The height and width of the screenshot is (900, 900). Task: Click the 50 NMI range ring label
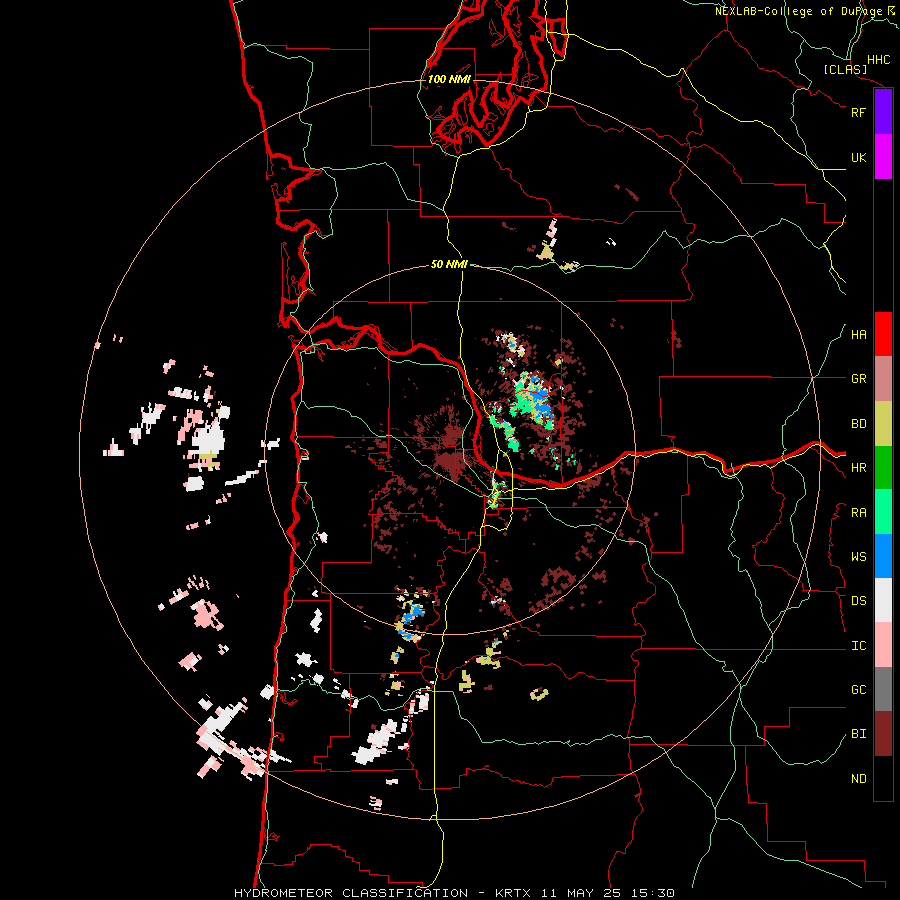point(449,264)
